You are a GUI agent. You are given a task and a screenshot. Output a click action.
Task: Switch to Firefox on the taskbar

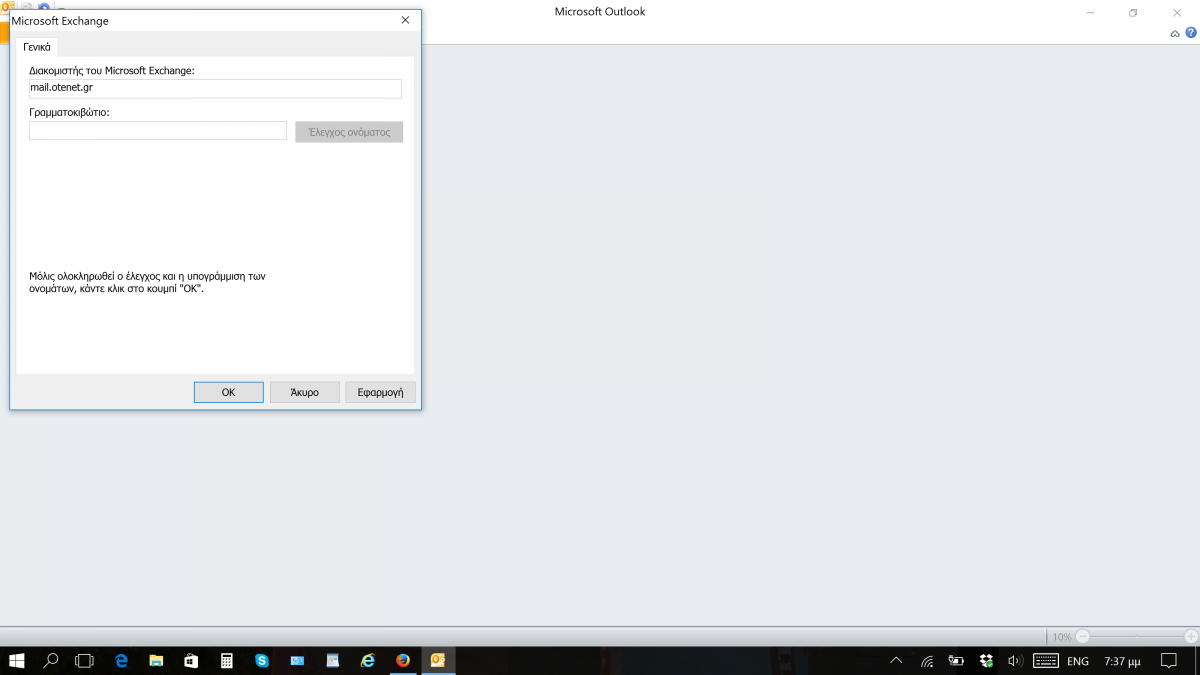403,661
